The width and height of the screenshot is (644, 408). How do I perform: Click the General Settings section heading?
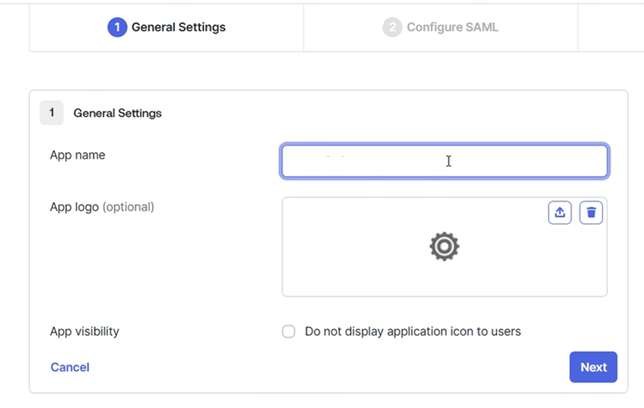(x=117, y=113)
